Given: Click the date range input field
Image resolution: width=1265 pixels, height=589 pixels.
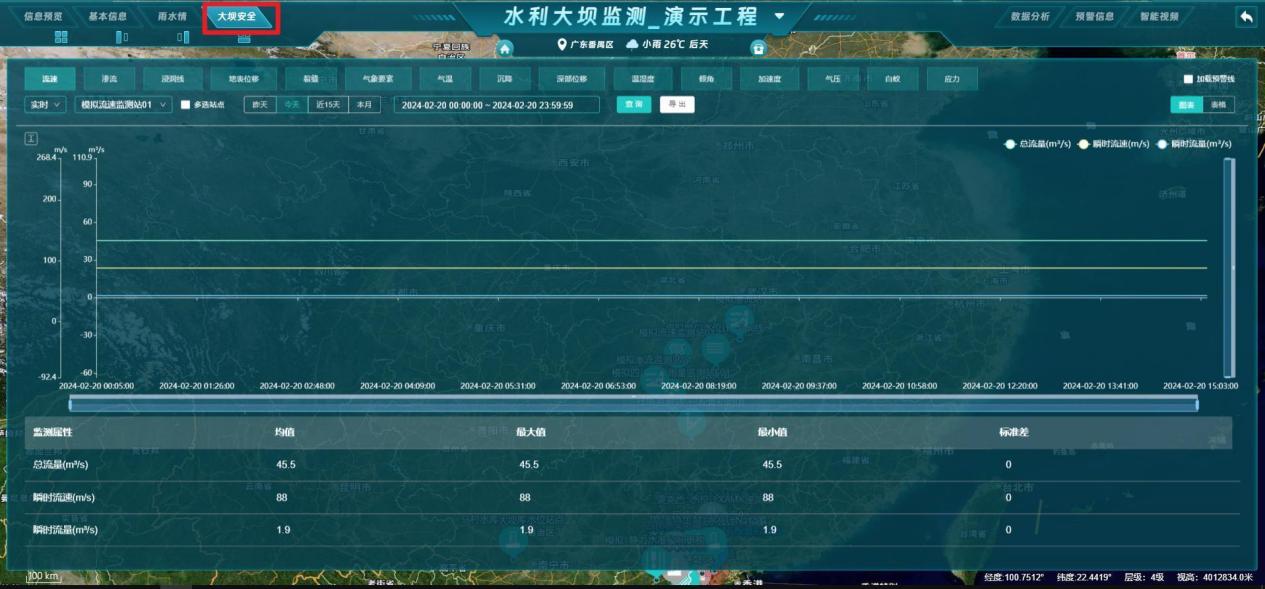Looking at the screenshot, I should (496, 105).
